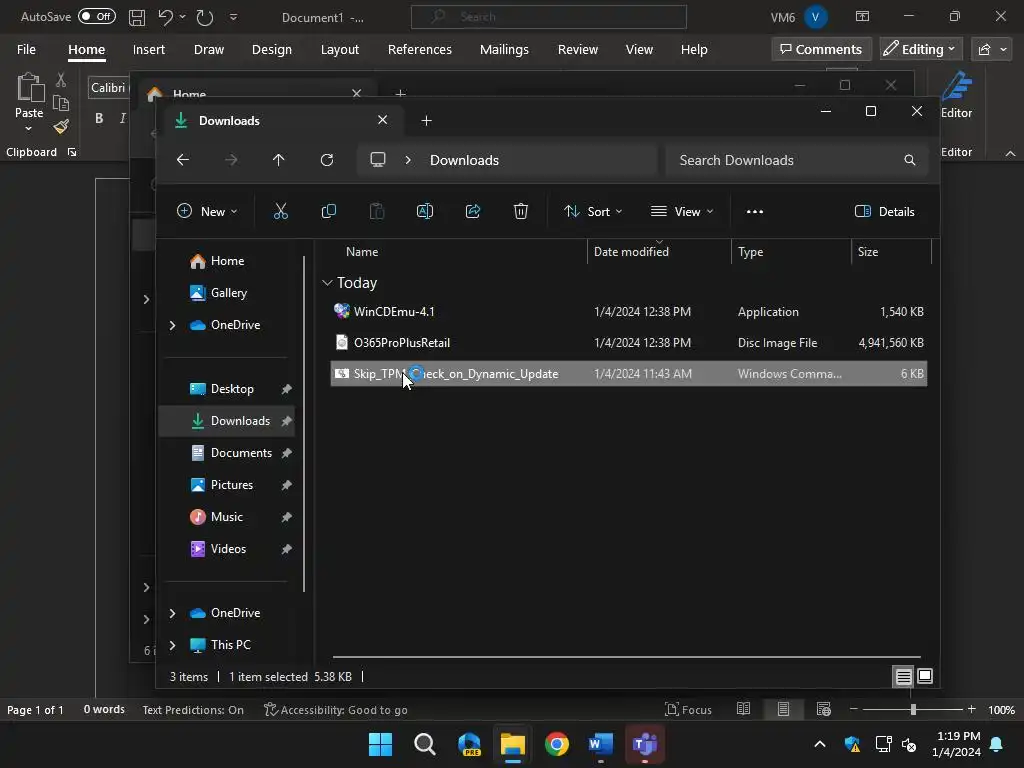1024x768 pixels.
Task: Add a new Explorer tab
Action: pos(426,121)
